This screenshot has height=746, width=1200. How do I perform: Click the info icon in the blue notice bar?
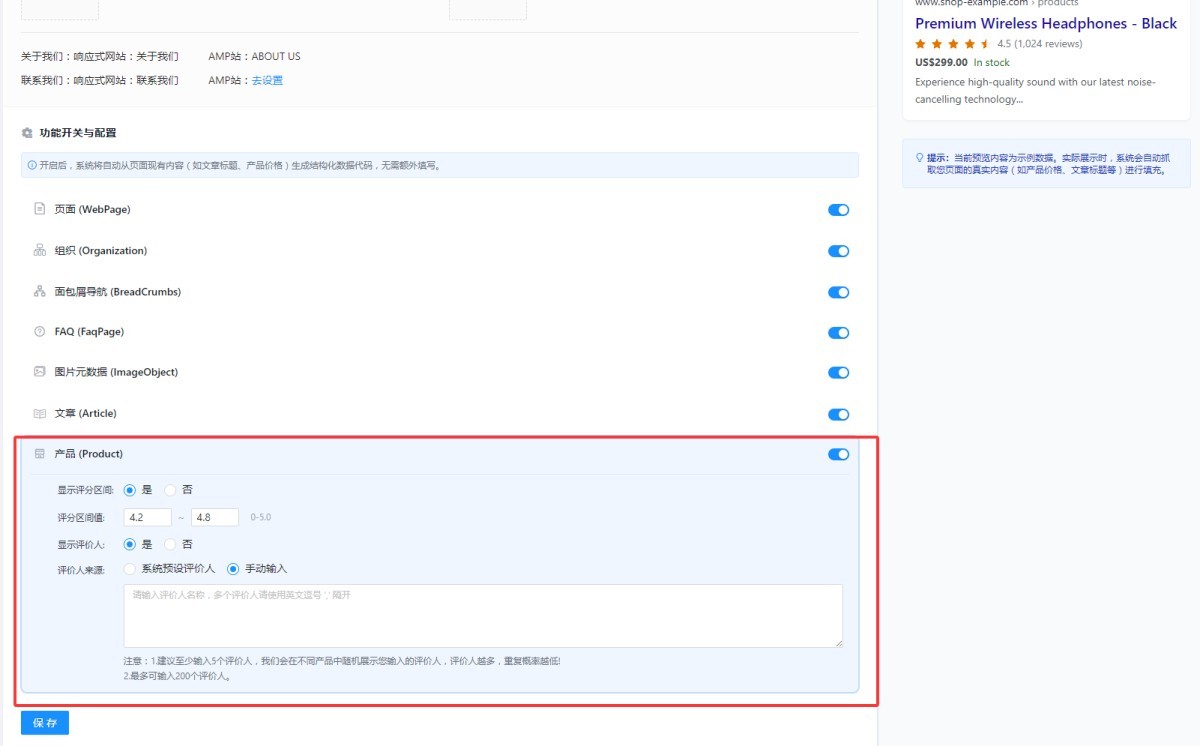pyautogui.click(x=32, y=165)
